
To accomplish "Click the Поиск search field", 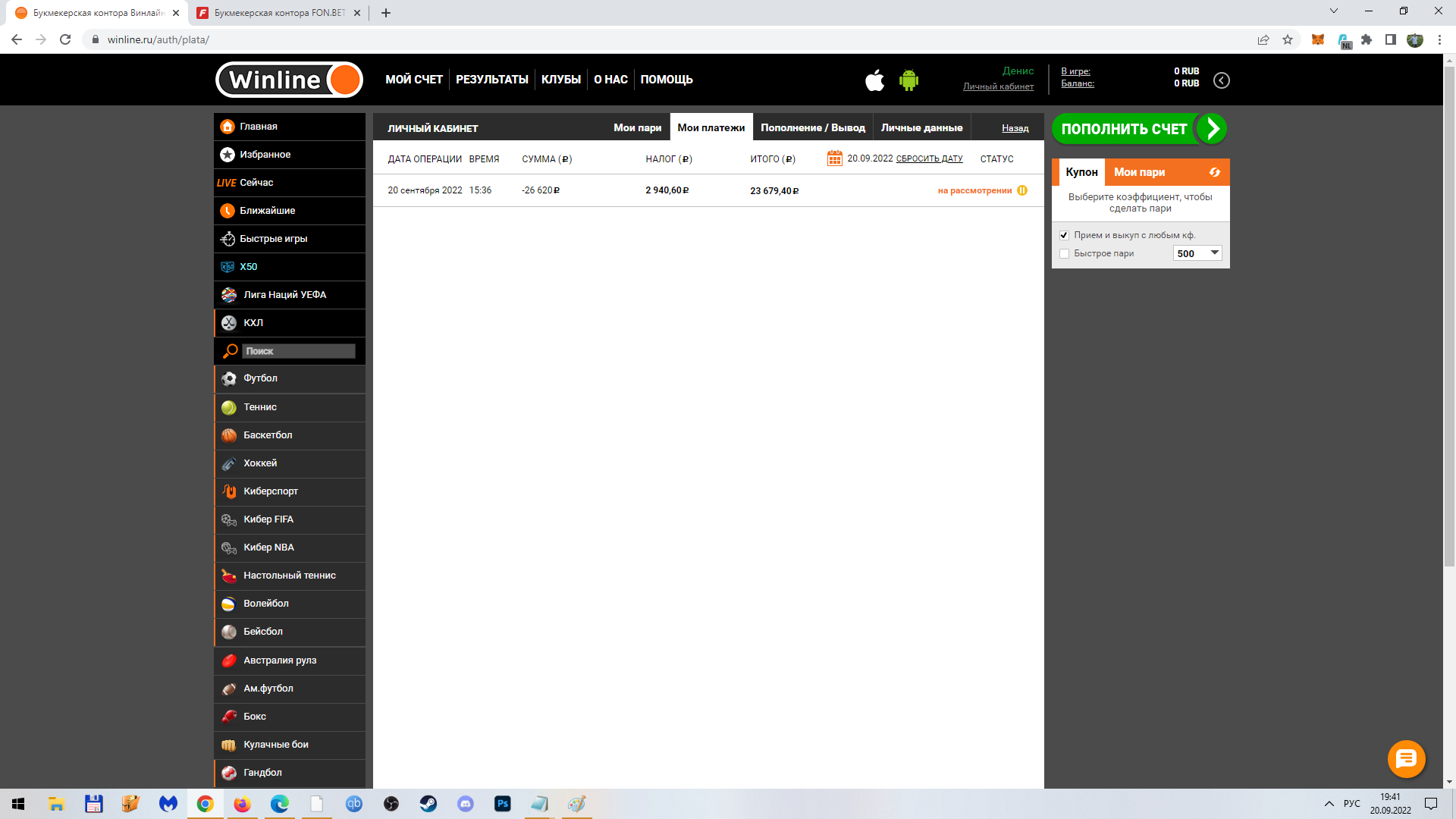I will point(298,351).
